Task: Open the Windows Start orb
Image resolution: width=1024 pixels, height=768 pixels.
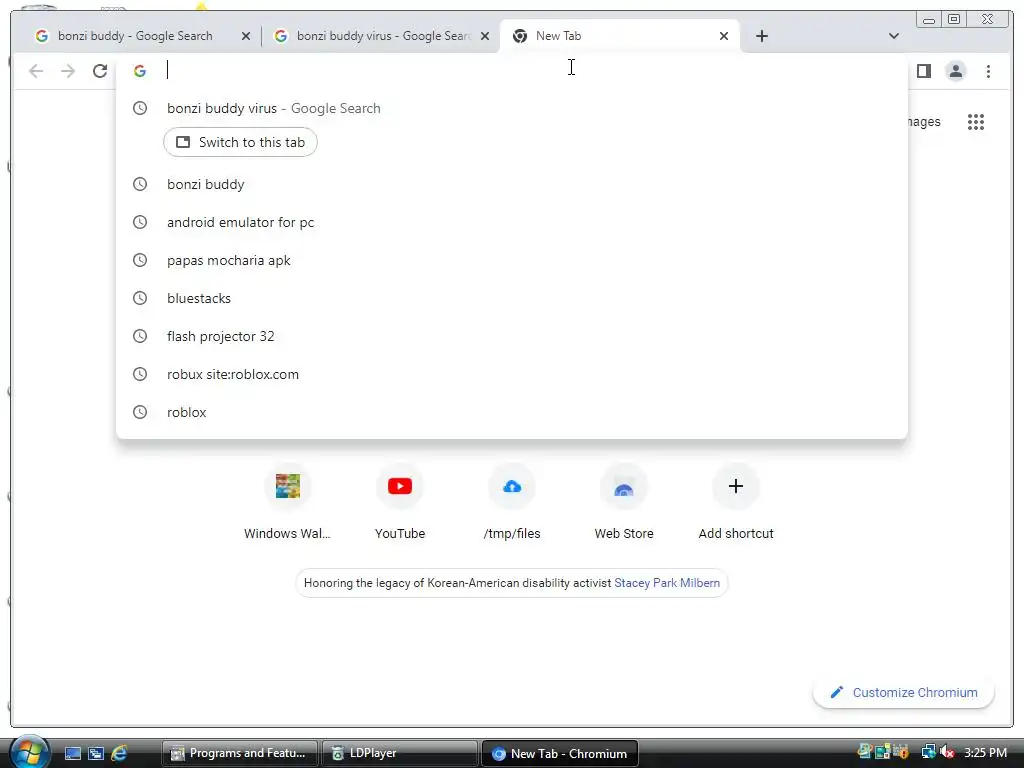Action: (x=29, y=752)
